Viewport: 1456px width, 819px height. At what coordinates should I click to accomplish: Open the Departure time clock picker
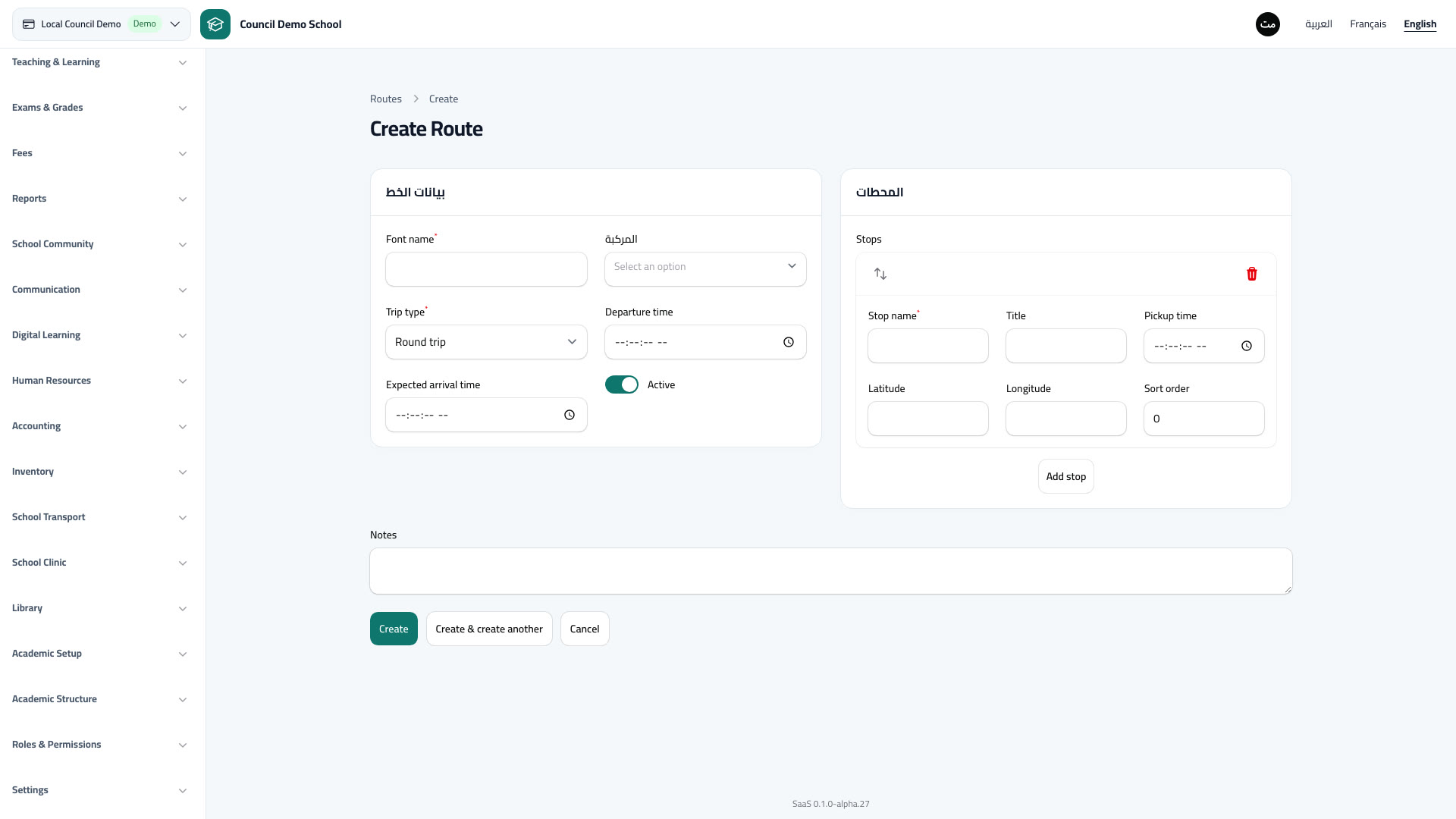pyautogui.click(x=789, y=342)
